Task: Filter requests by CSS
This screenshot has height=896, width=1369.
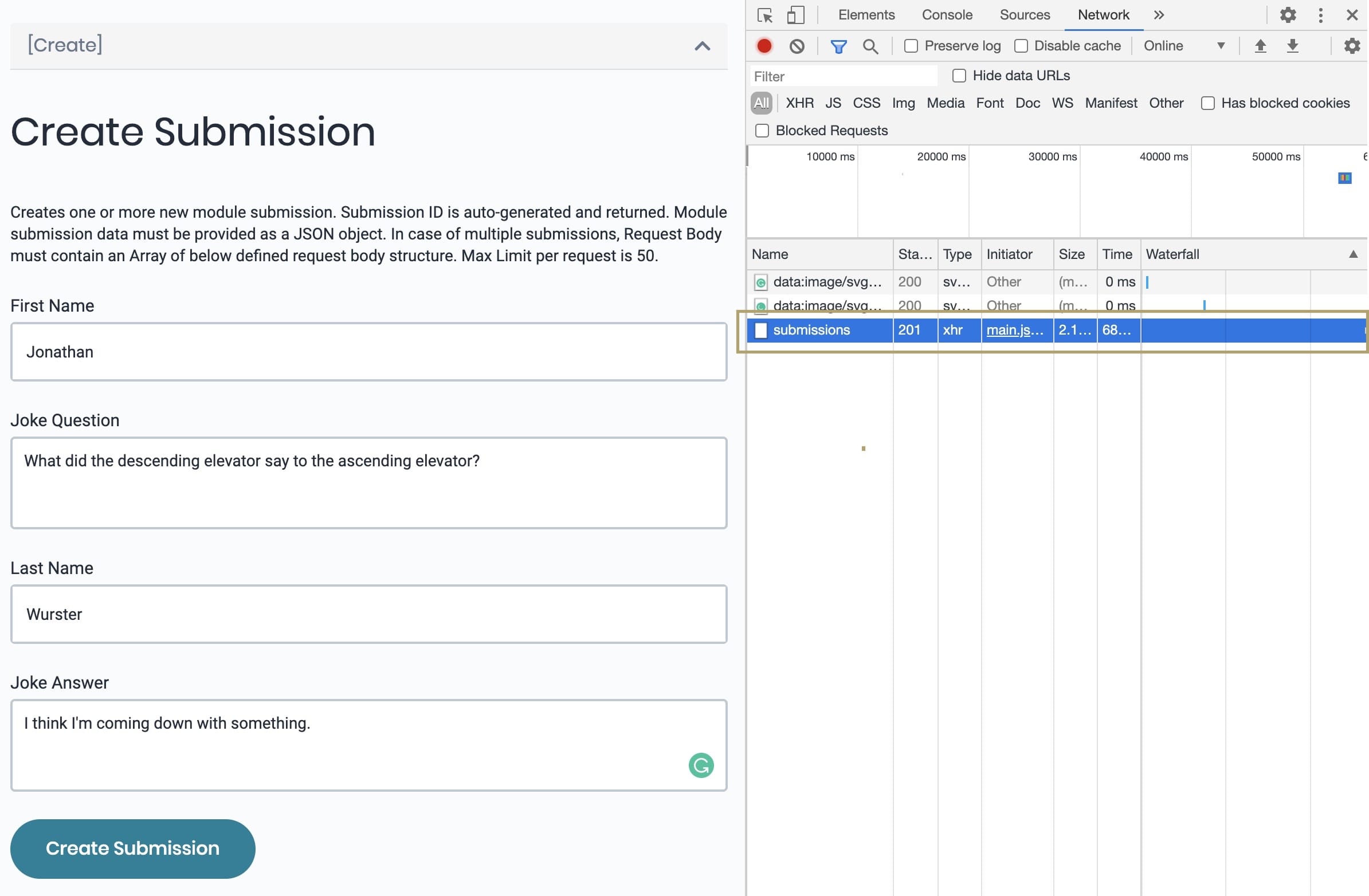Action: pyautogui.click(x=866, y=103)
